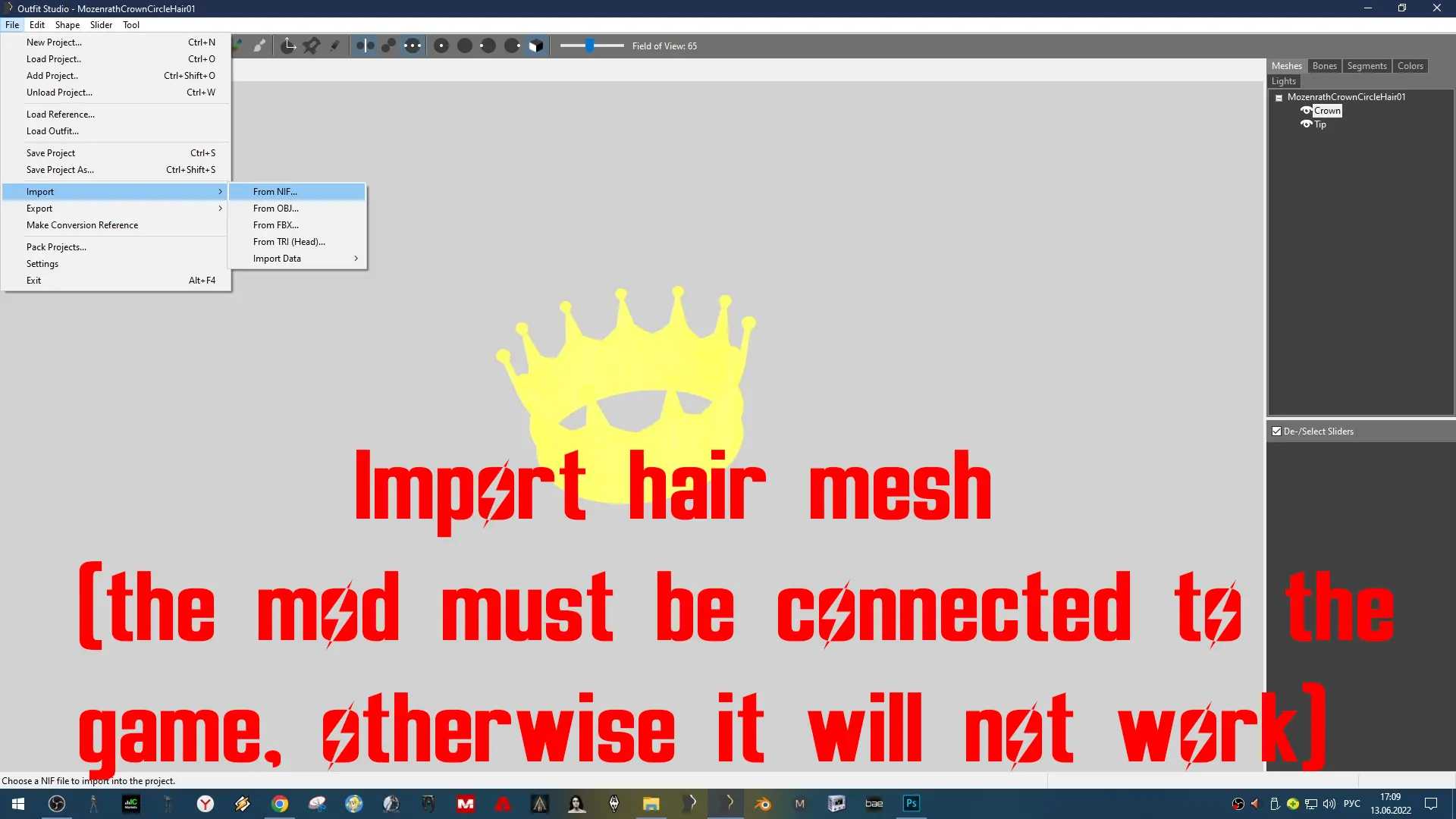Toggle visibility eye of Tip mesh
This screenshot has height=819, width=1456.
(1306, 124)
